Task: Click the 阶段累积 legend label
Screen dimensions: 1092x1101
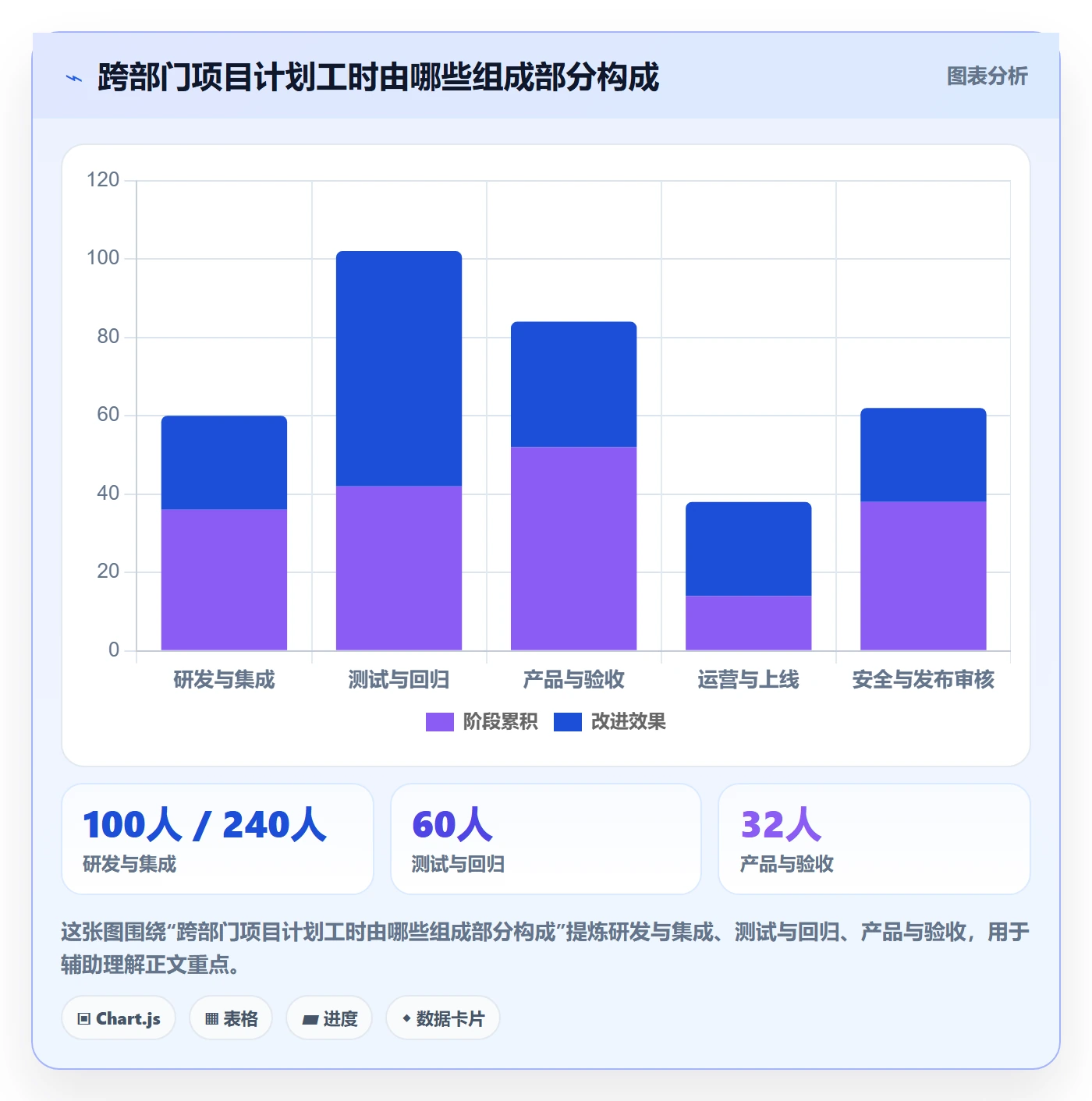Action: click(500, 722)
